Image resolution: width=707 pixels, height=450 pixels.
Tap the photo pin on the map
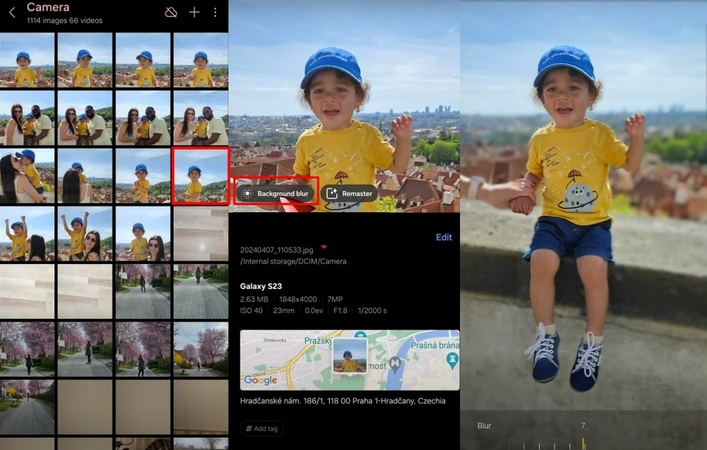coord(349,355)
